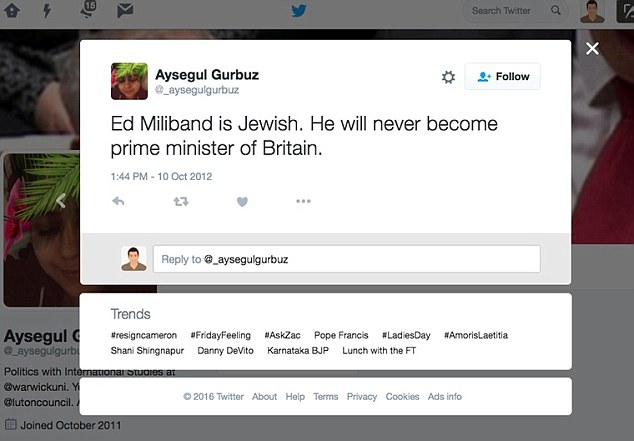The height and width of the screenshot is (441, 634).
Task: Open Messages envelope icon
Action: [x=125, y=11]
